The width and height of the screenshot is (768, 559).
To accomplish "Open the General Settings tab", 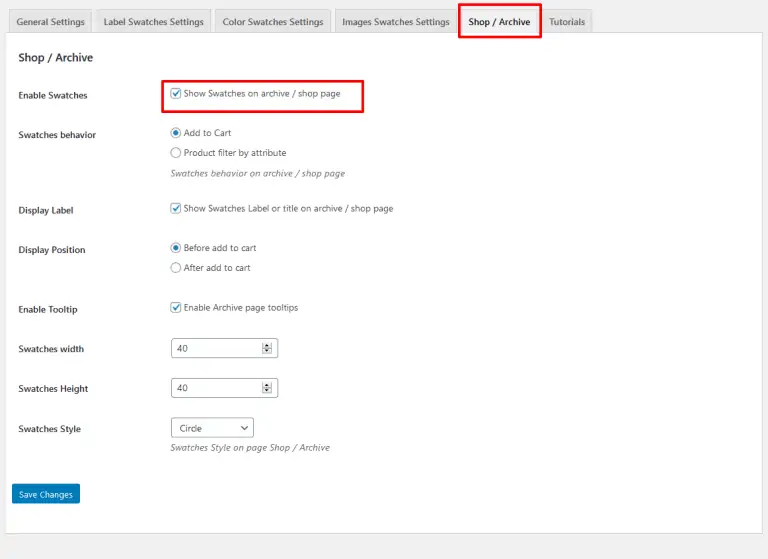I will 50,22.
